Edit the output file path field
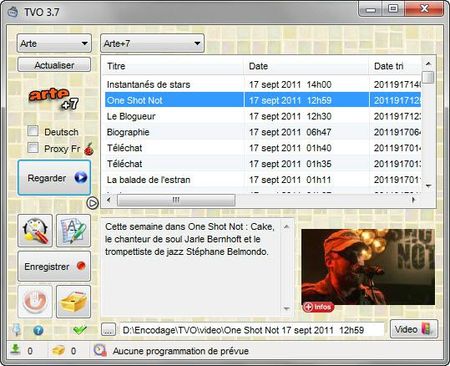 [252, 330]
